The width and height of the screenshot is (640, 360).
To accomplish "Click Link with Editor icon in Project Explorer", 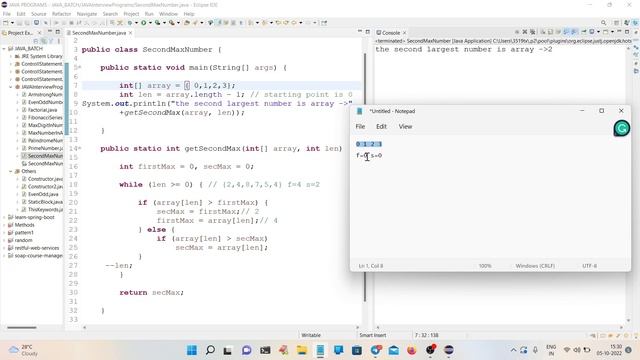I will [x=43, y=41].
